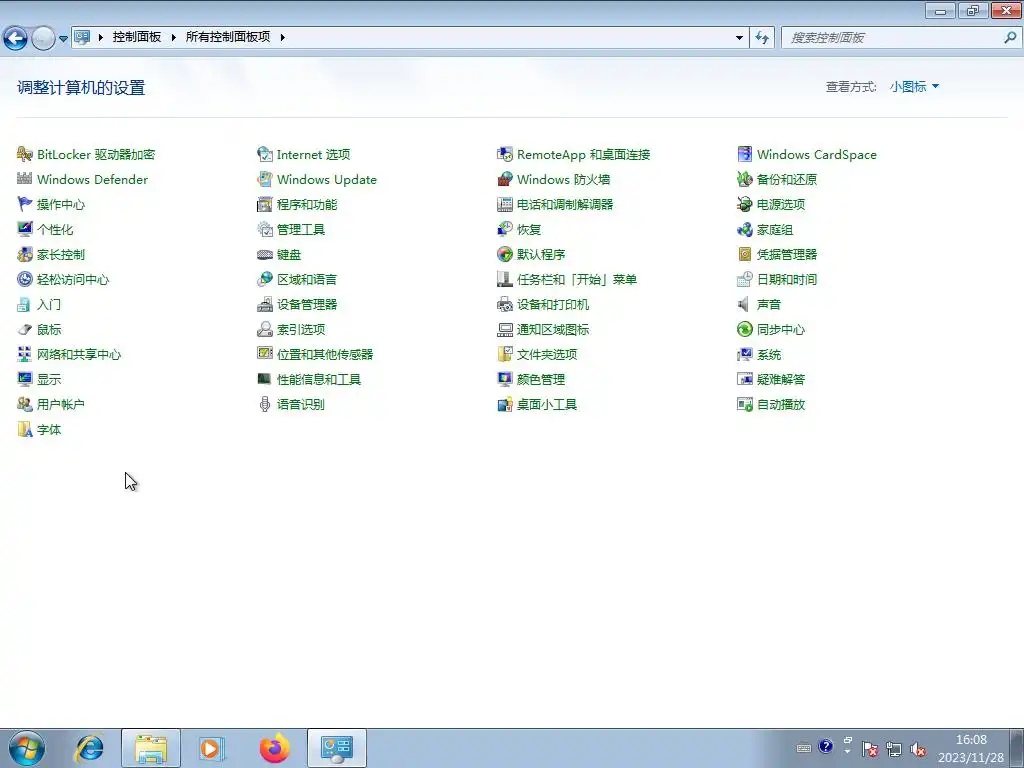
Task: Open the 管理工具 link
Action: coord(301,229)
